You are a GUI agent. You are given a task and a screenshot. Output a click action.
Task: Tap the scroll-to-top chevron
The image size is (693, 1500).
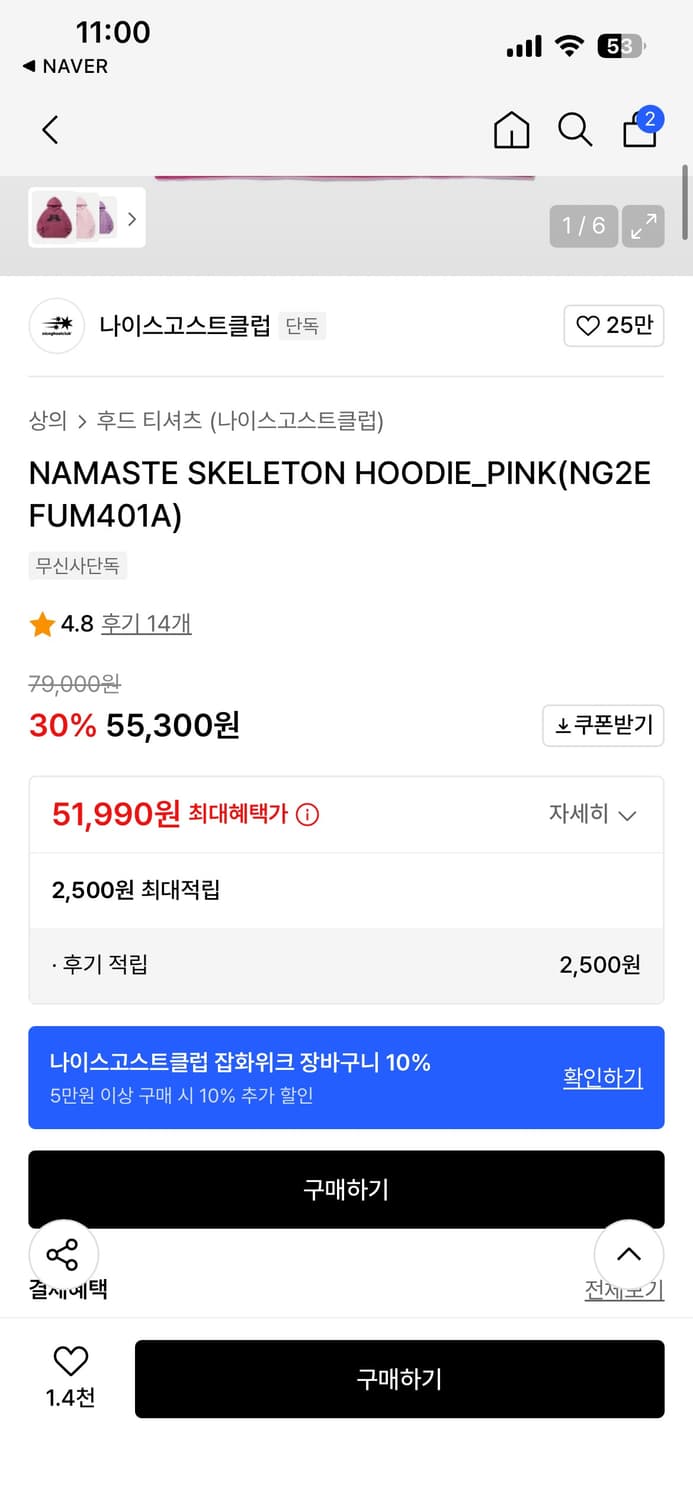629,1254
